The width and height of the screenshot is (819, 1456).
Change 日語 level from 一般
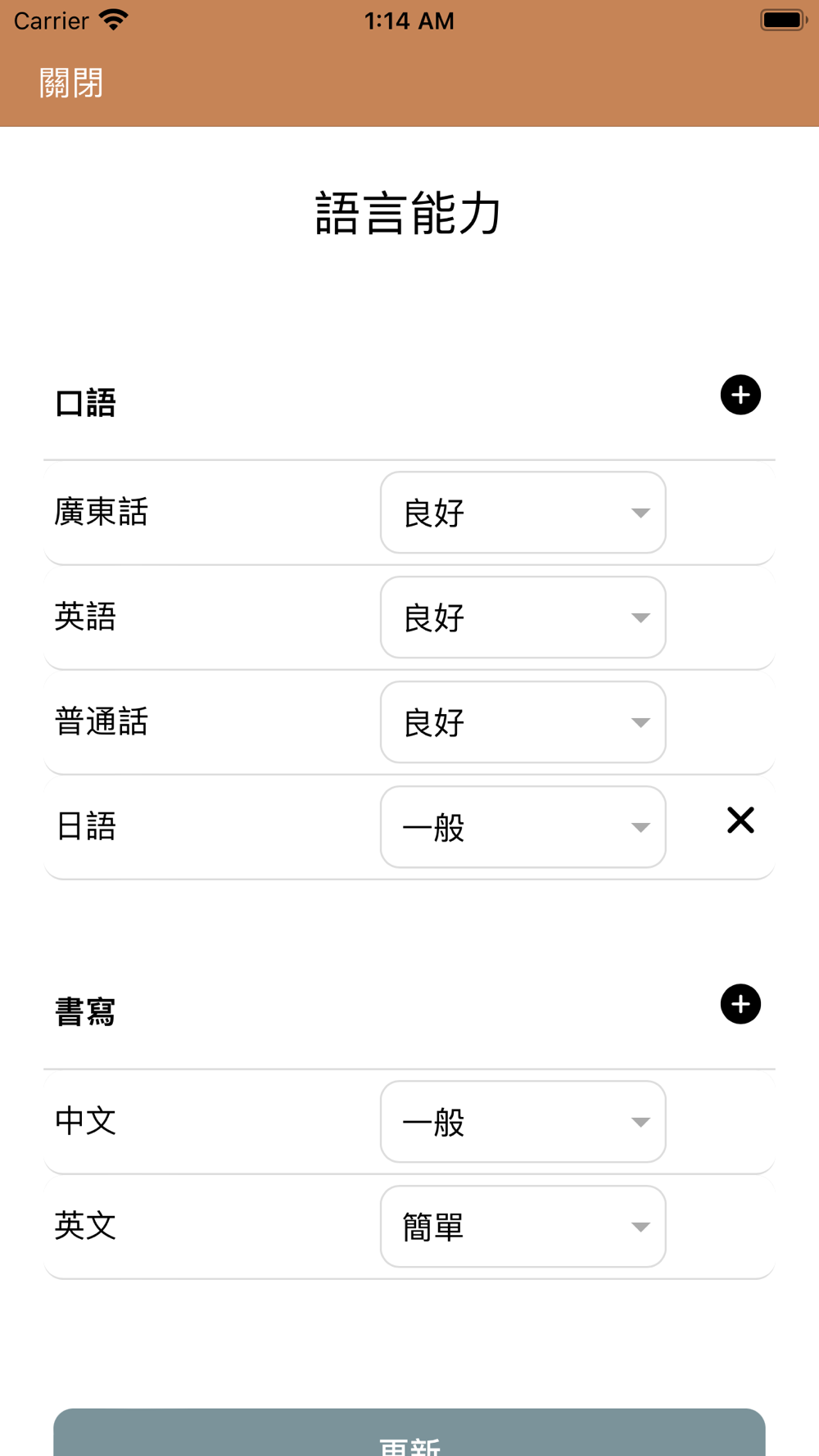(523, 827)
